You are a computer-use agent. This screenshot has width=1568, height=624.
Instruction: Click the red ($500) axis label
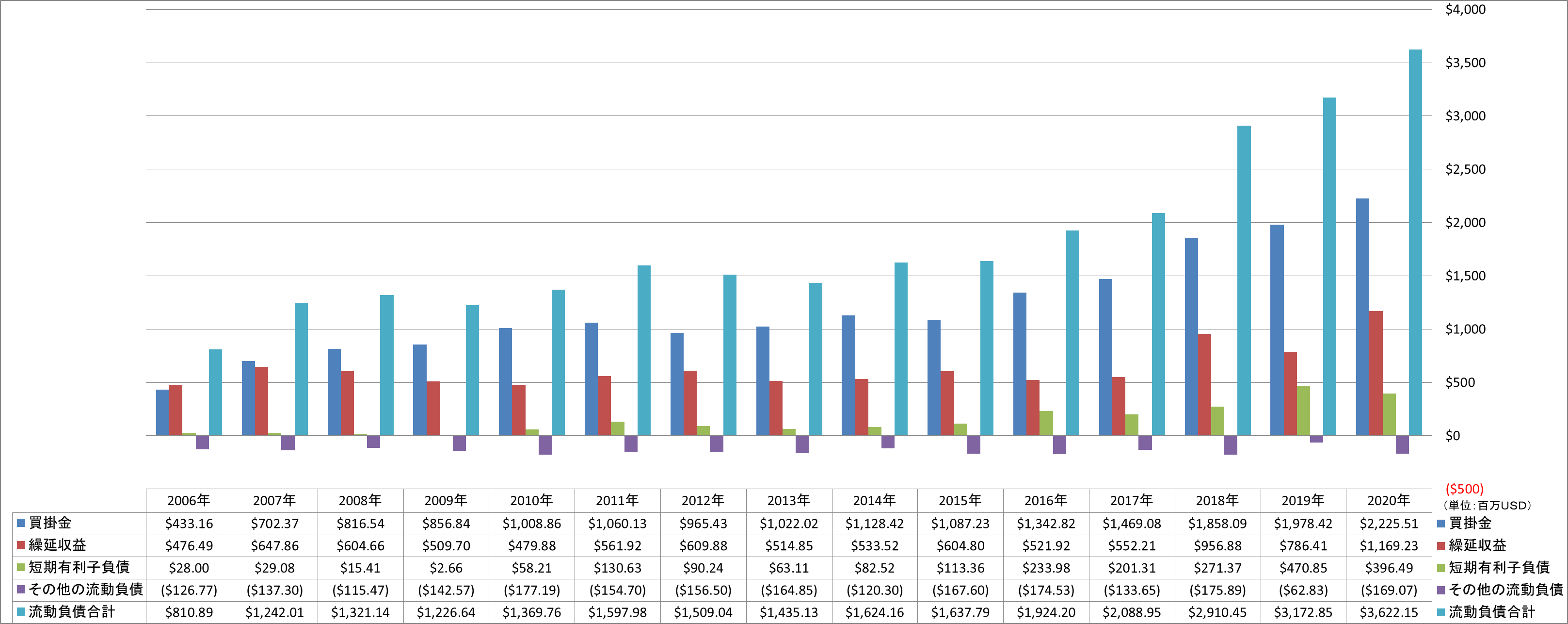[x=1464, y=489]
